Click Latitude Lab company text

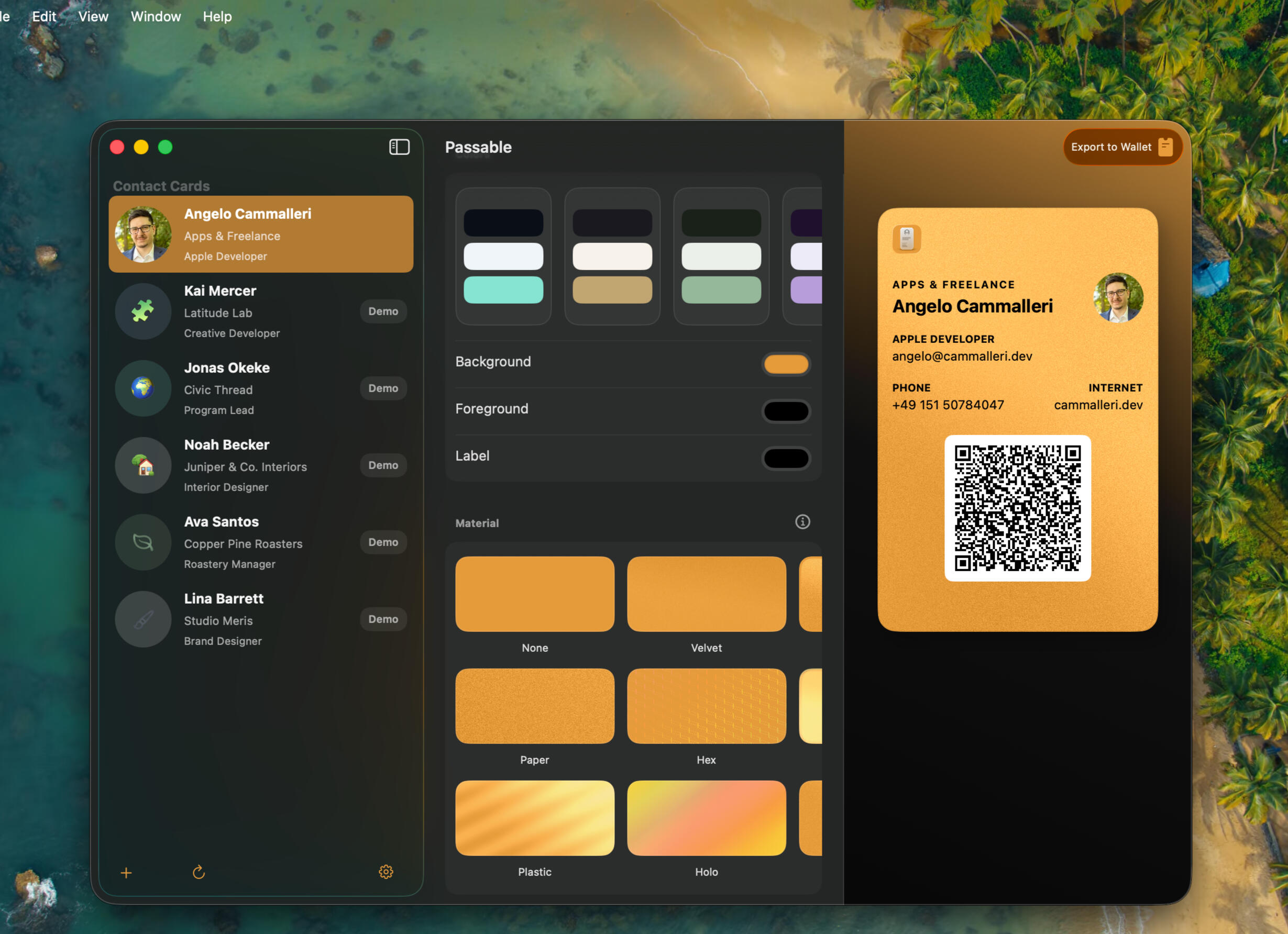coord(218,313)
